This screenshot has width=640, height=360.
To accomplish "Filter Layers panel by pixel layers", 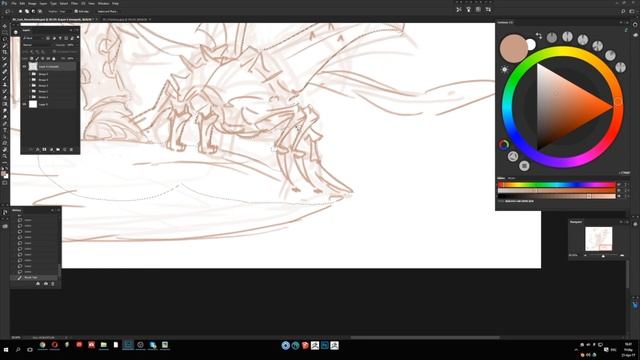I will click(48, 38).
